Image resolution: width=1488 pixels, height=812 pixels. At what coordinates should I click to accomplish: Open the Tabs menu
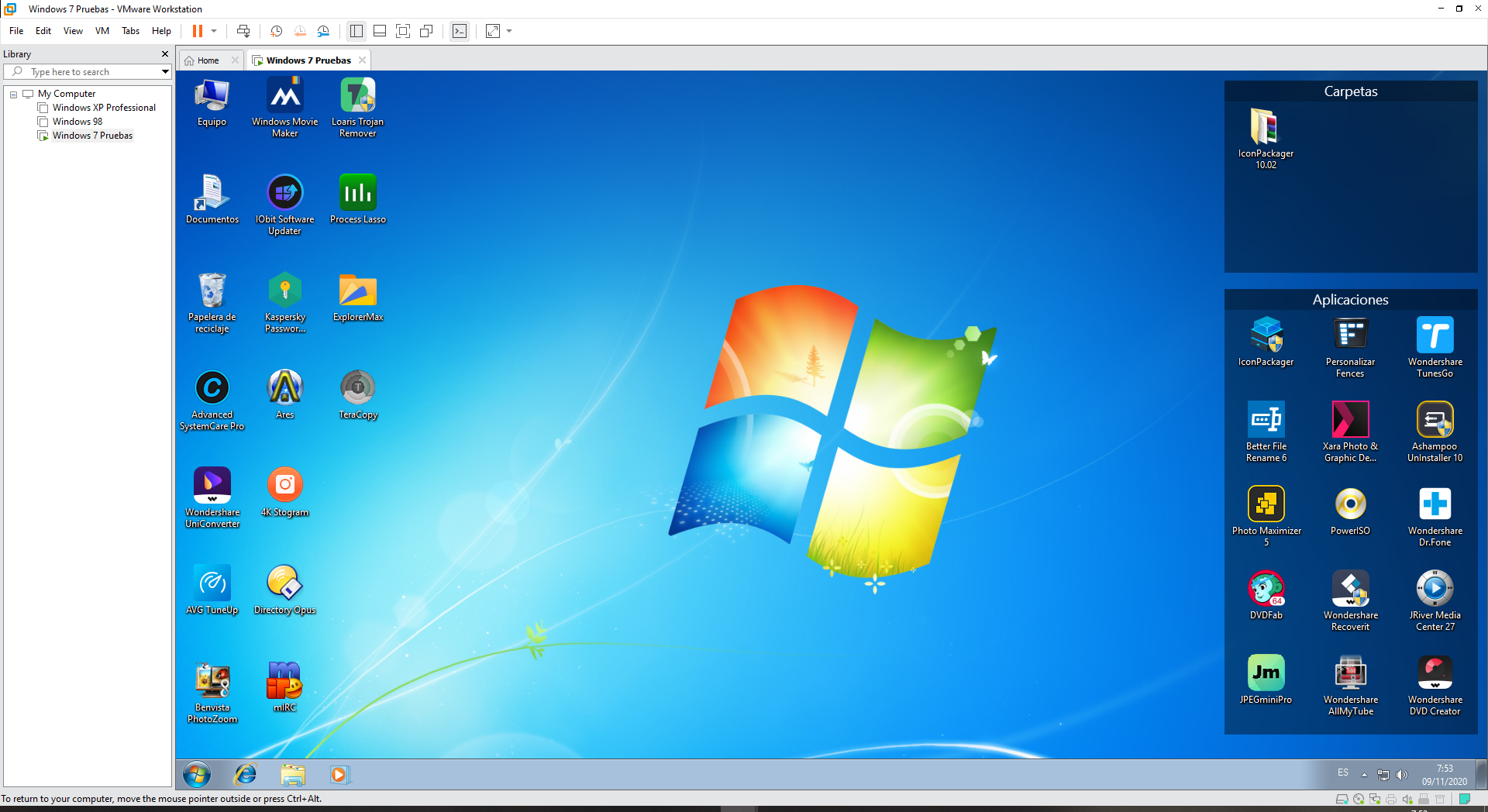coord(131,31)
